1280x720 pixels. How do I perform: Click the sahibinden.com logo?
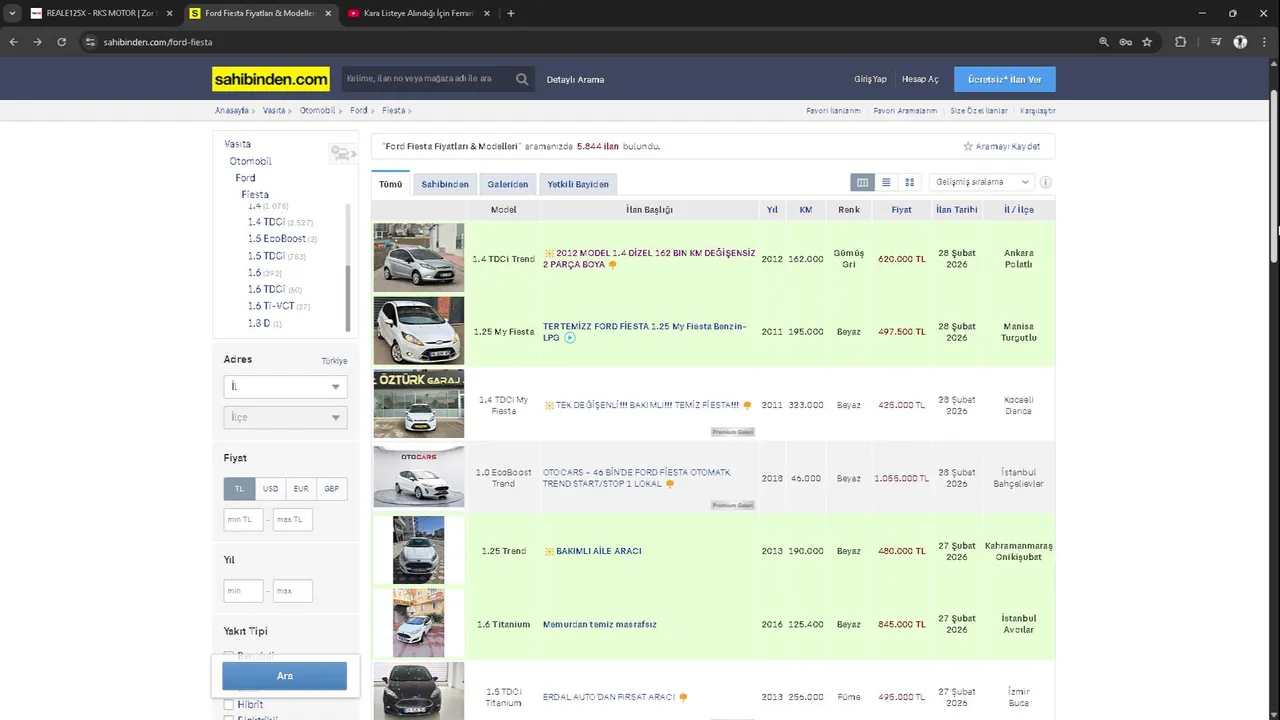[271, 79]
